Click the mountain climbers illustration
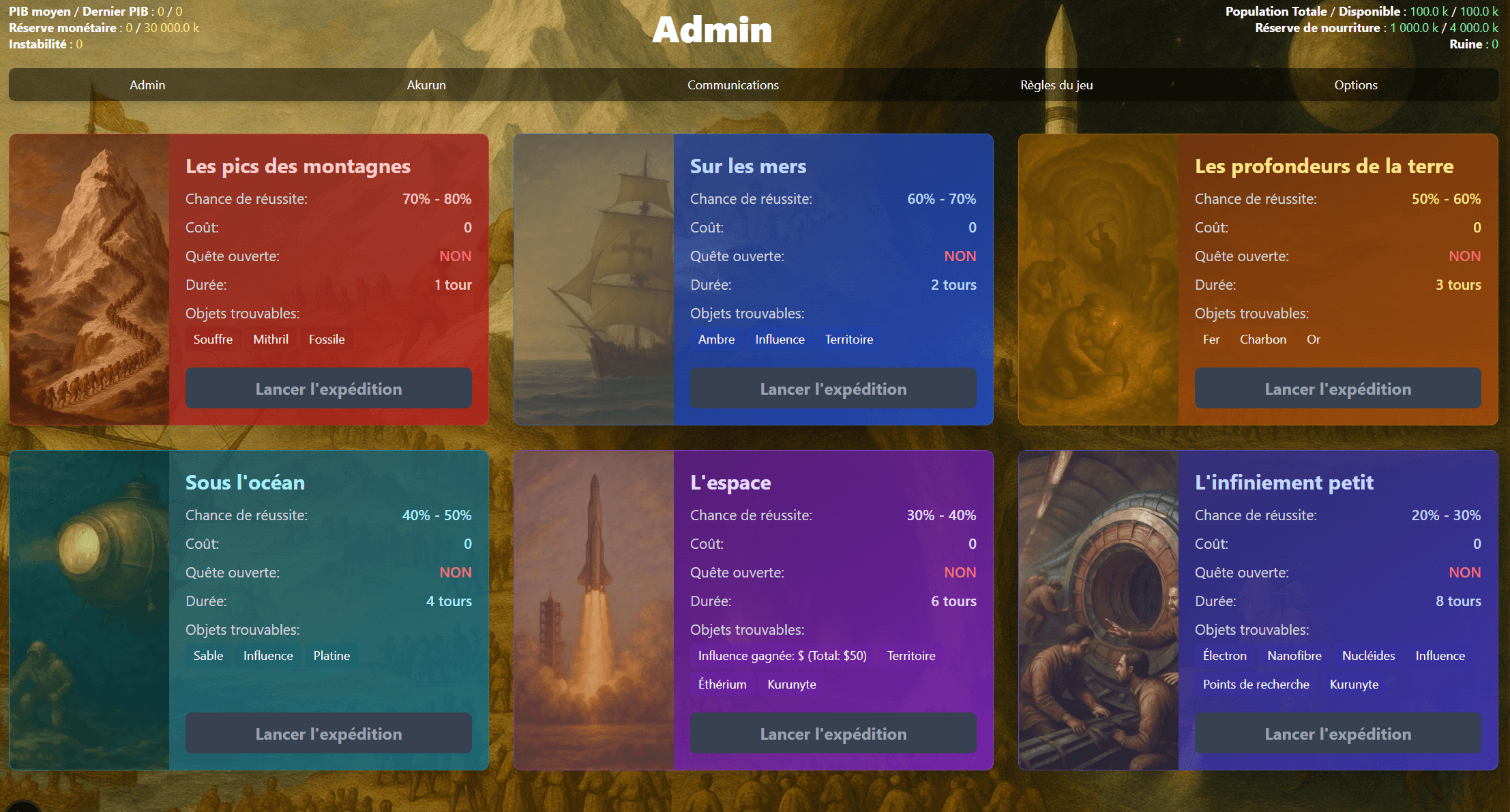The width and height of the screenshot is (1510, 812). (x=89, y=280)
